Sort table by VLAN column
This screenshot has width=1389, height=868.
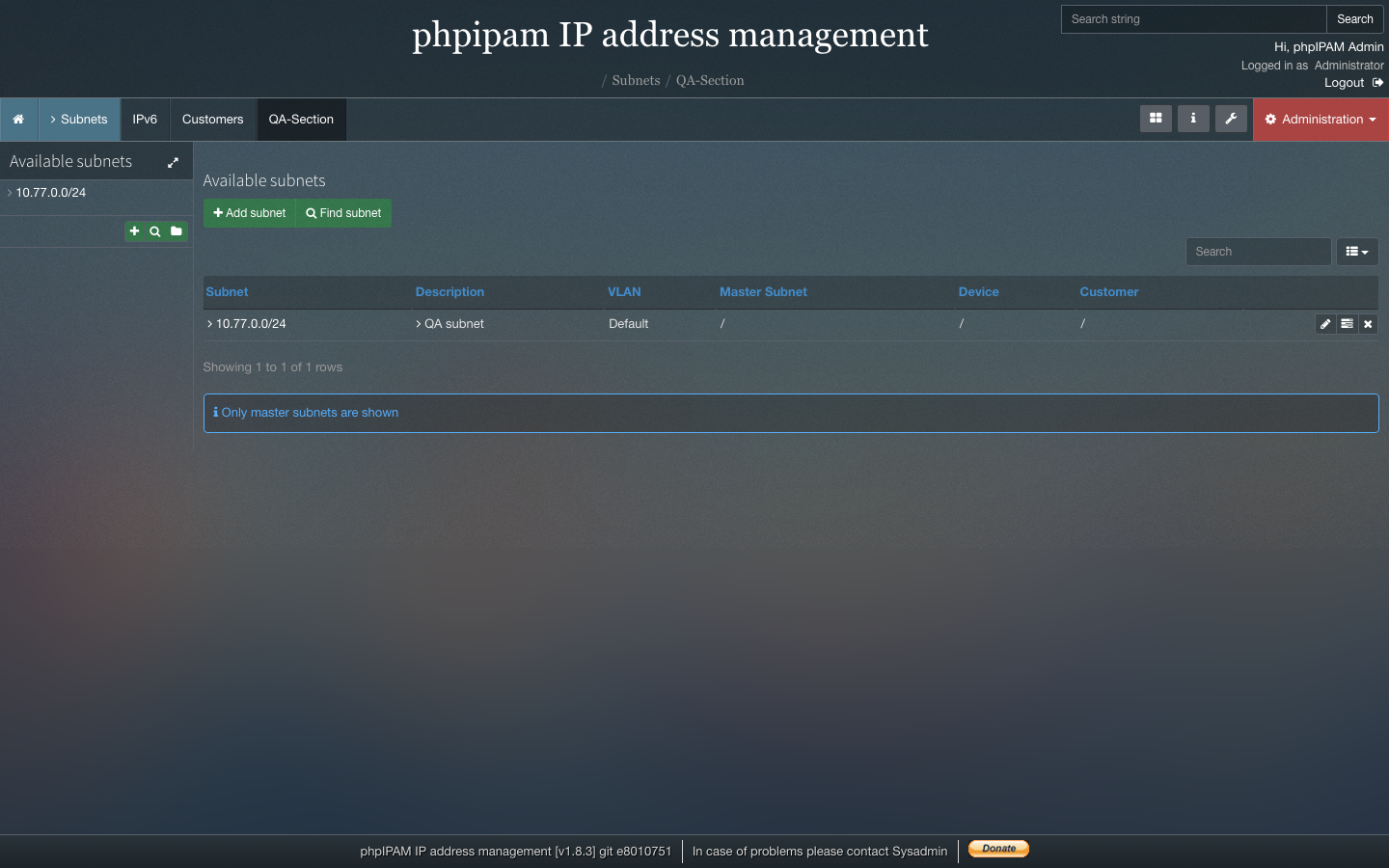[624, 292]
